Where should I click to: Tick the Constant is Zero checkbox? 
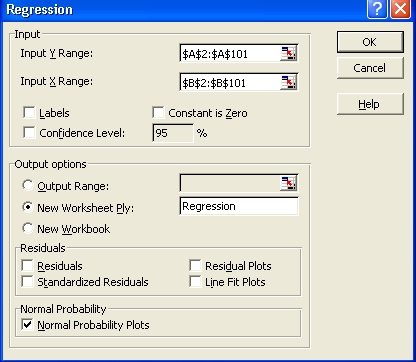(158, 113)
